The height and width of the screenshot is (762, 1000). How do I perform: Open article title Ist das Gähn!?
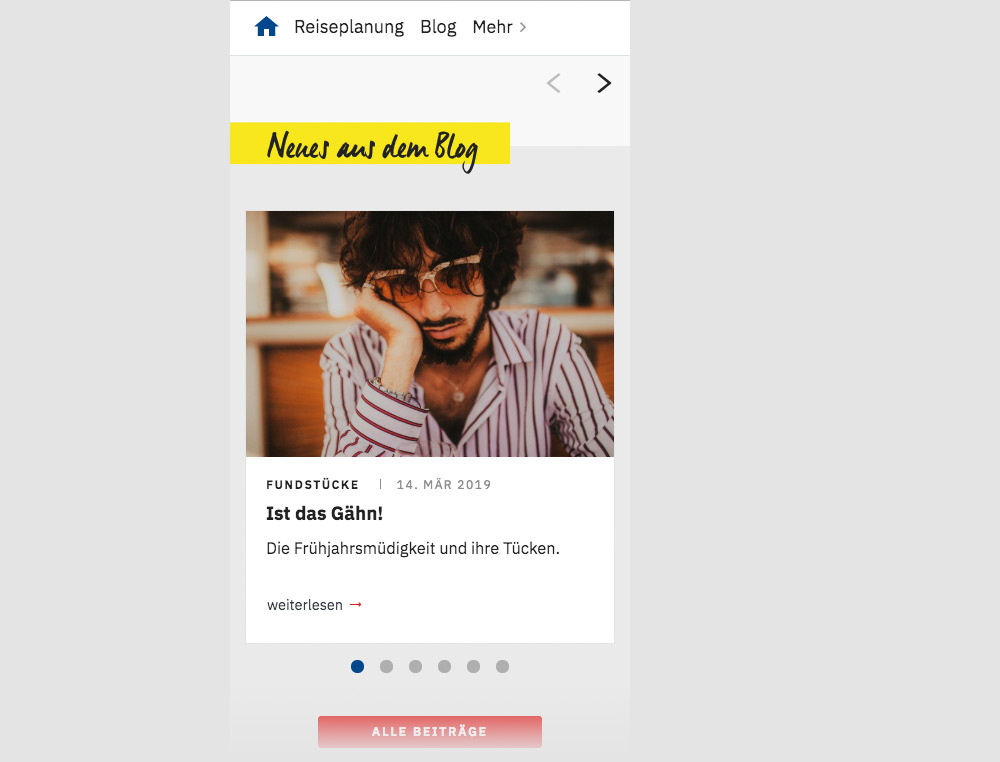point(325,513)
